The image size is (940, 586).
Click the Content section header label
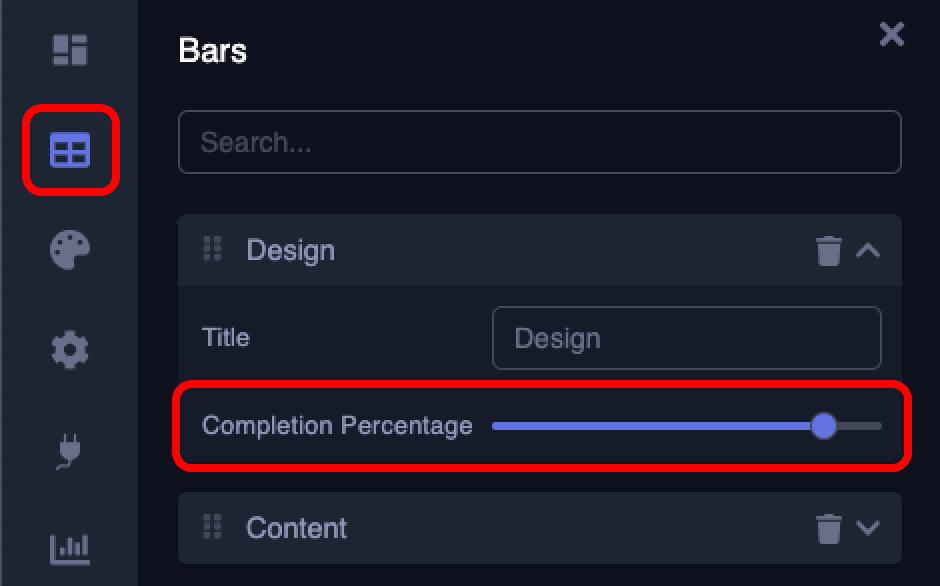coord(296,528)
